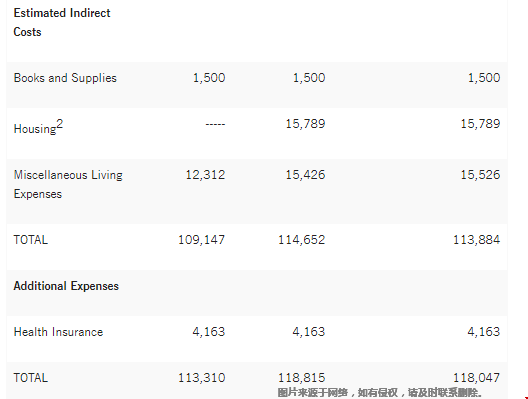This screenshot has height=399, width=528.
Task: Click the 118,815 grand total value
Action: click(x=302, y=378)
